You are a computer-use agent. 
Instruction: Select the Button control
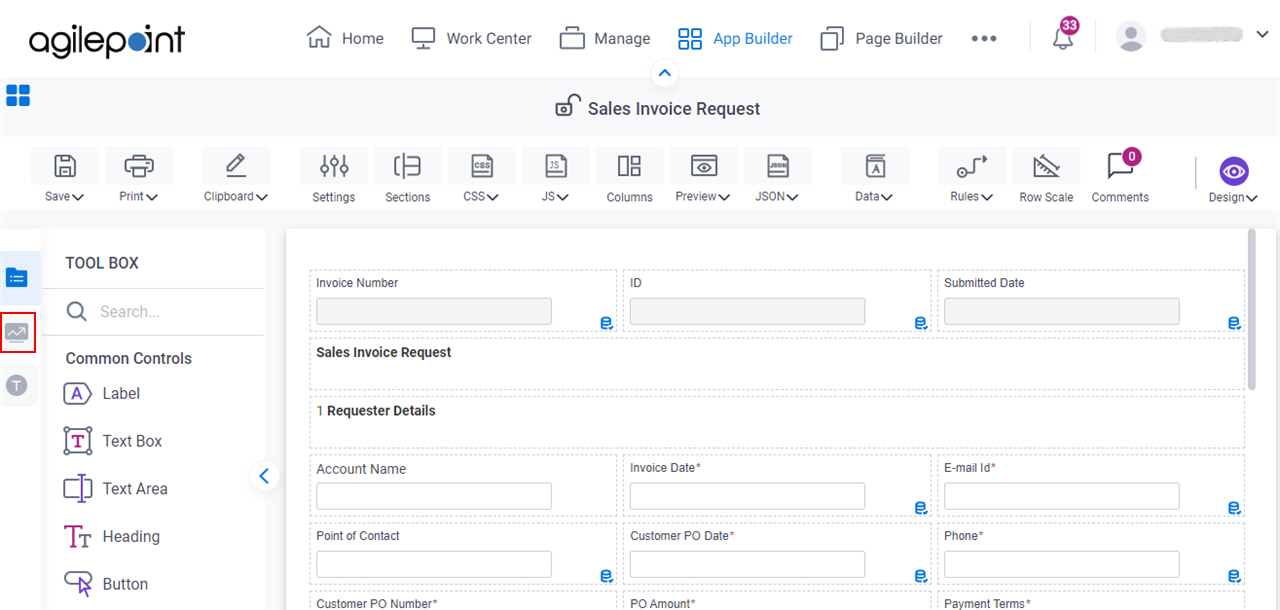[106, 584]
